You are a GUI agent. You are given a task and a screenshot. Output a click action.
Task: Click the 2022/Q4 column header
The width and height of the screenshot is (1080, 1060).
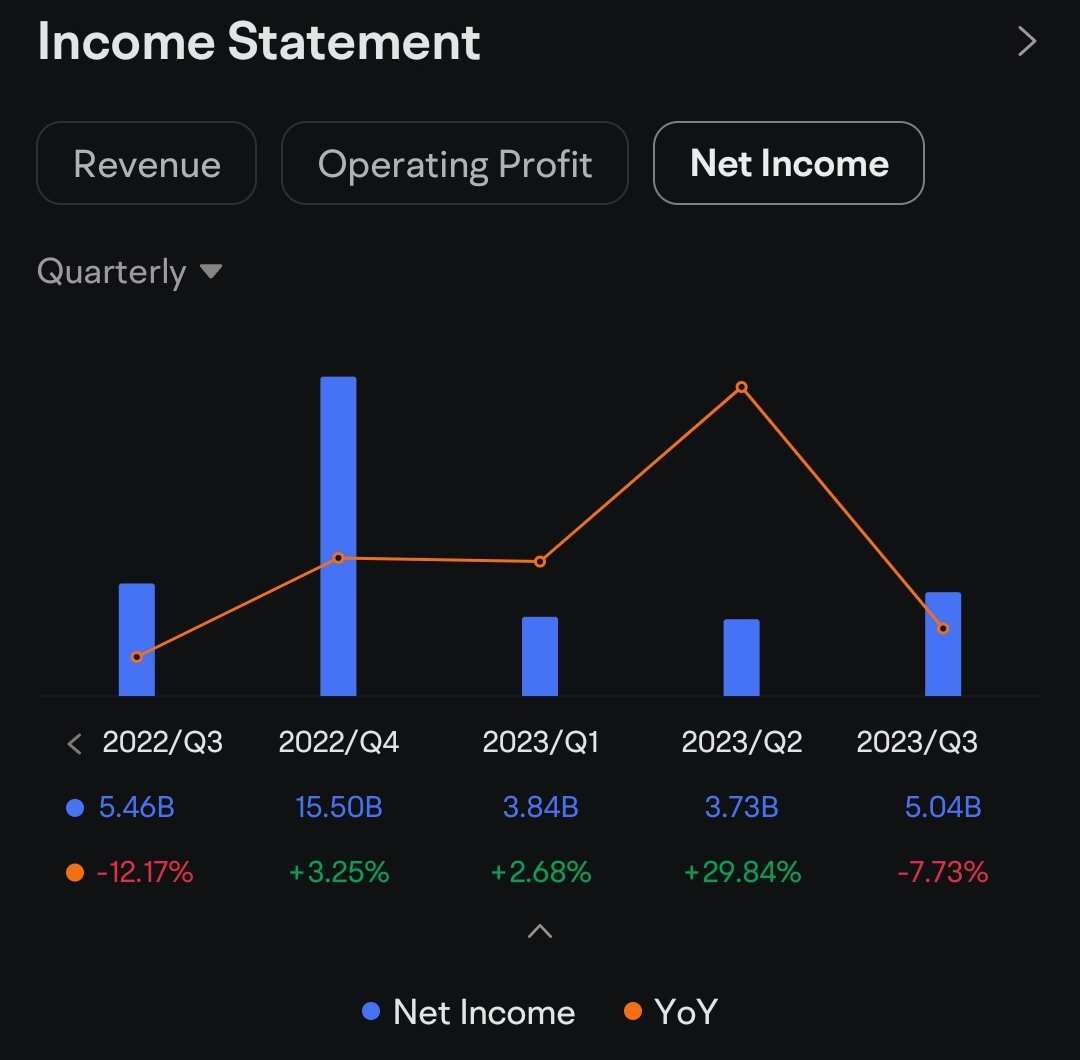click(x=338, y=743)
